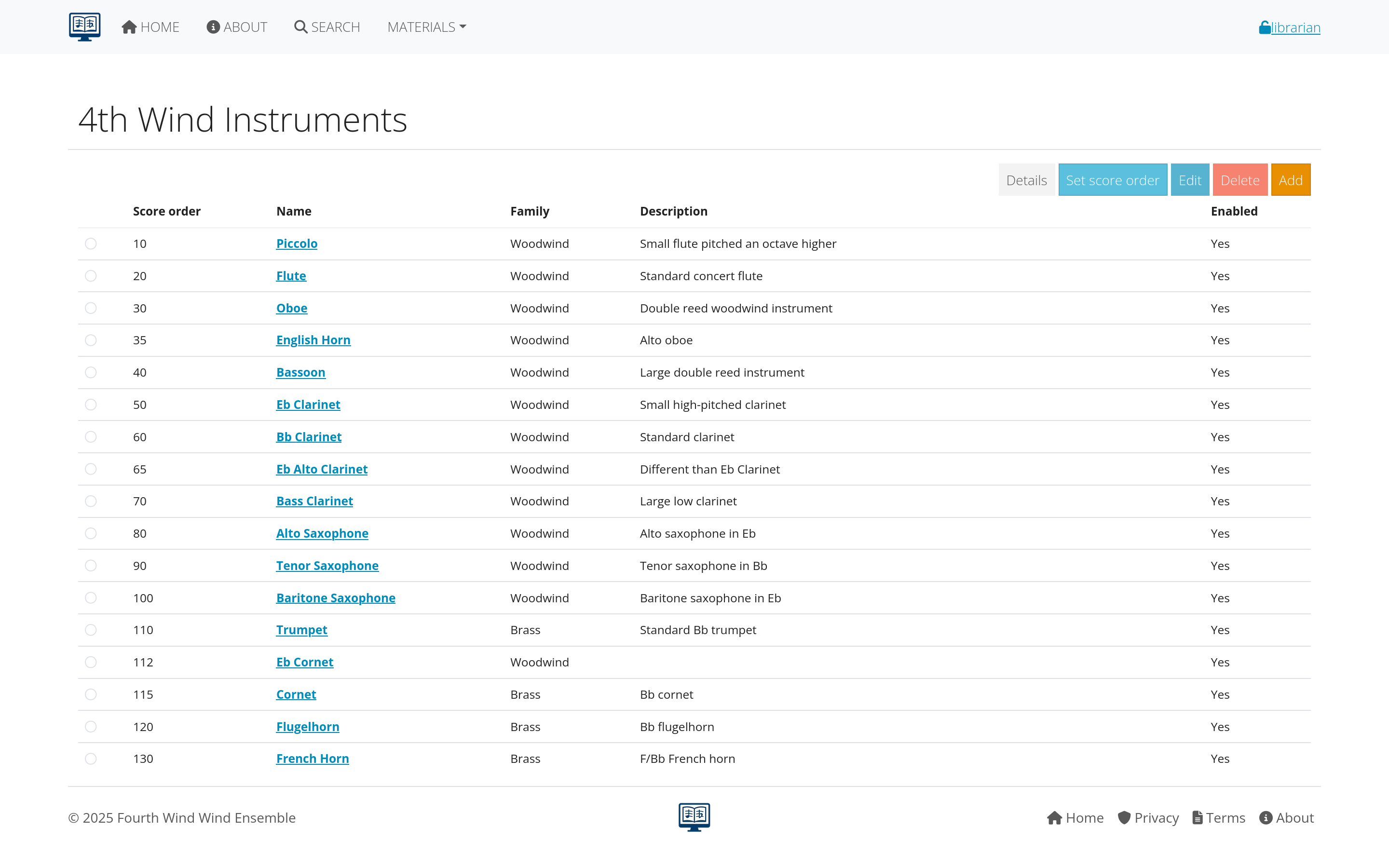Click the logo icon centered in the footer
This screenshot has width=1389, height=868.
pos(694,816)
